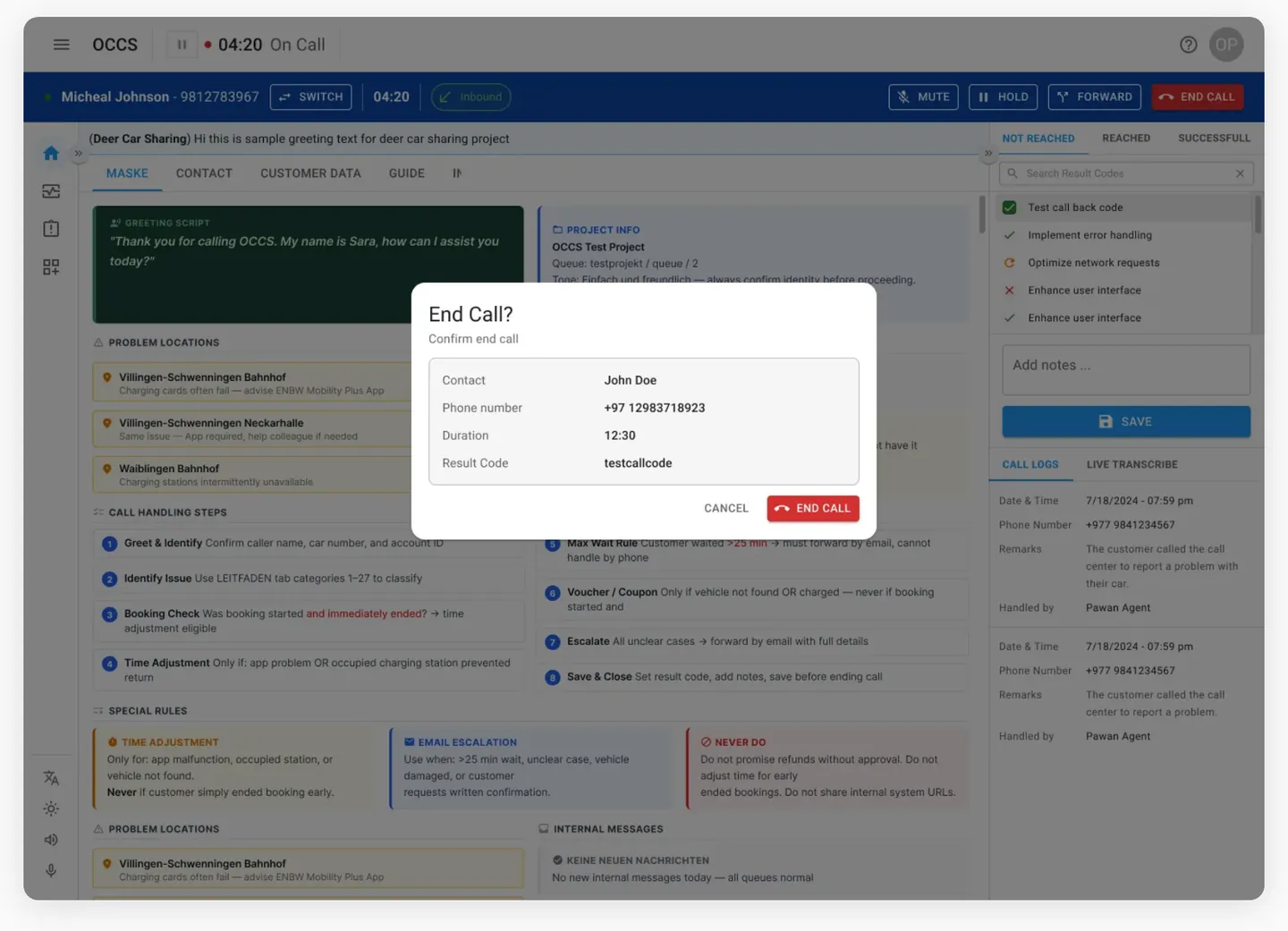Click the result codes list scrollbar
Screen dimensions: 1288x931
pos(1258,215)
